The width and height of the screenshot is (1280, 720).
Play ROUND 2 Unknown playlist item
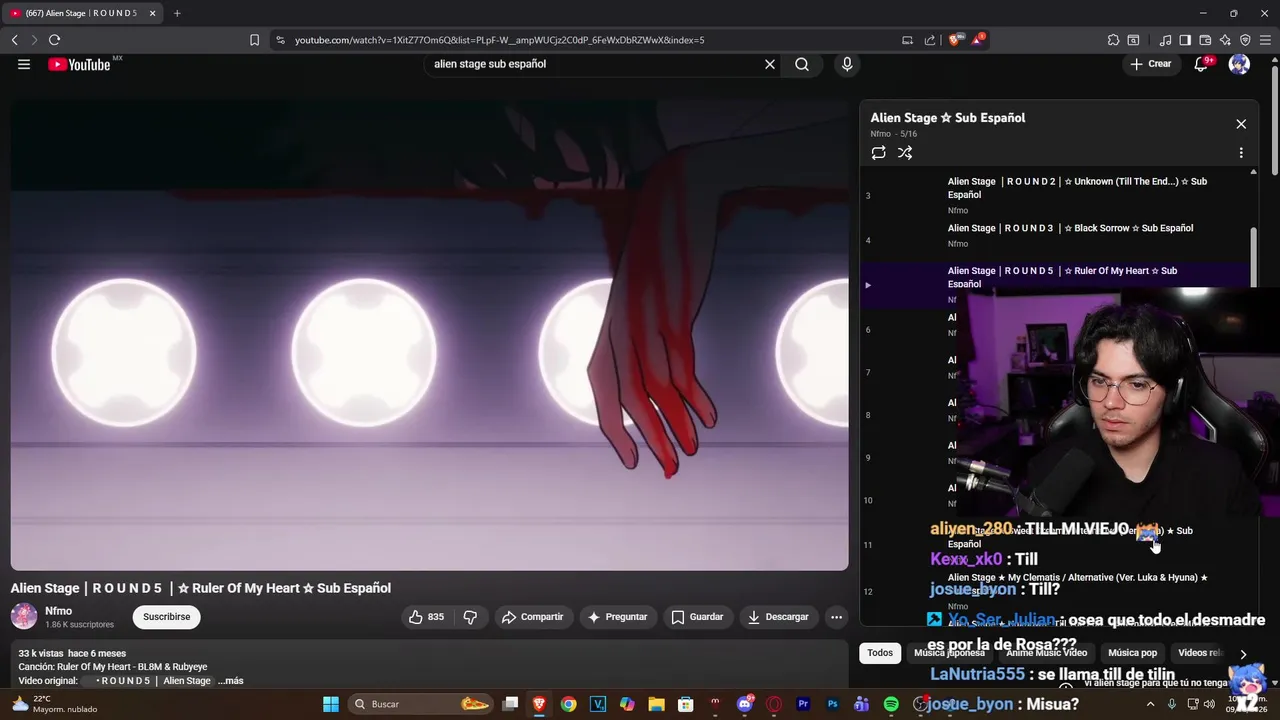tap(1056, 195)
